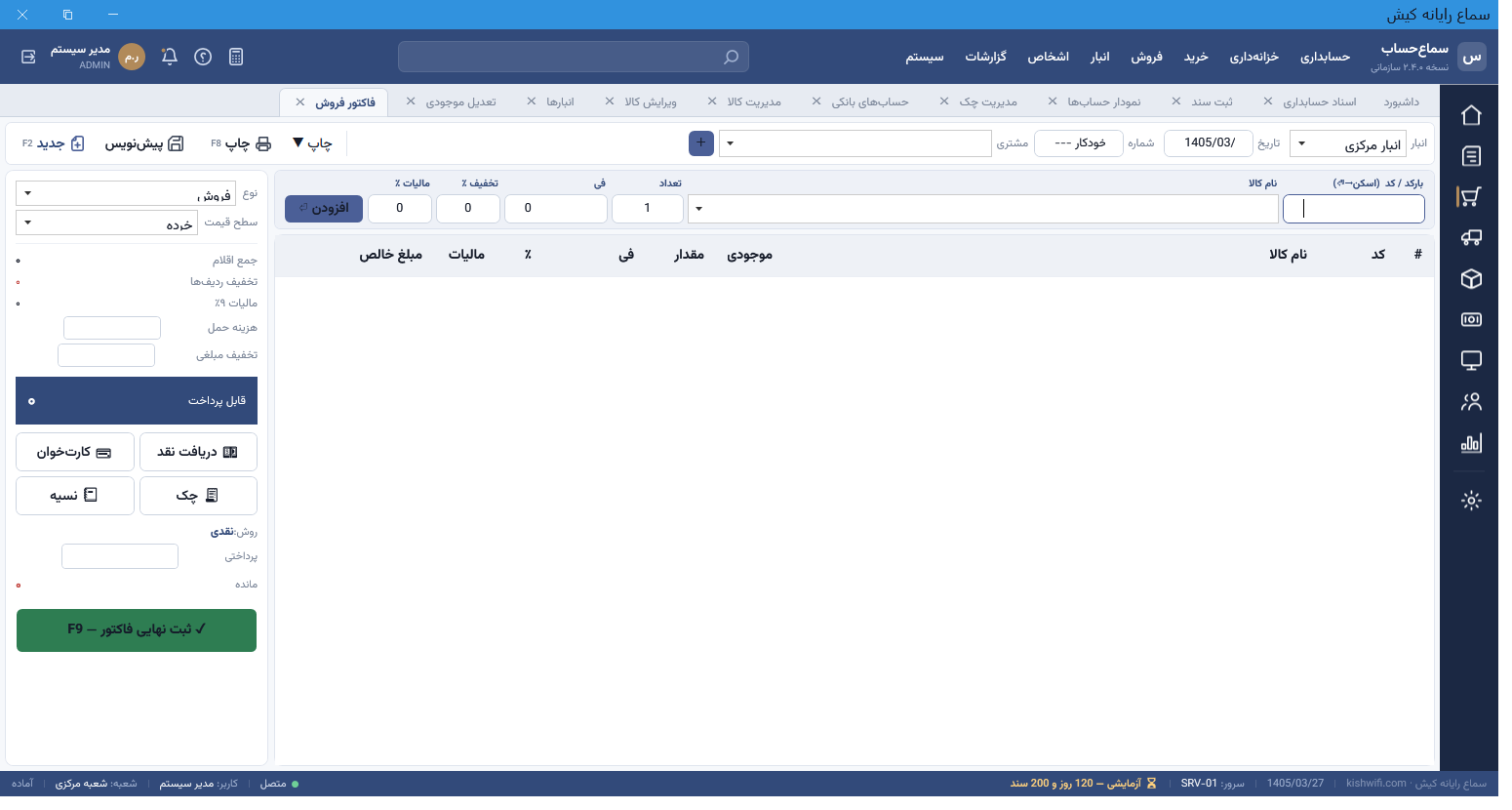Open the warehouse box sidebar icon
This screenshot has width=1512, height=810.
[1471, 279]
